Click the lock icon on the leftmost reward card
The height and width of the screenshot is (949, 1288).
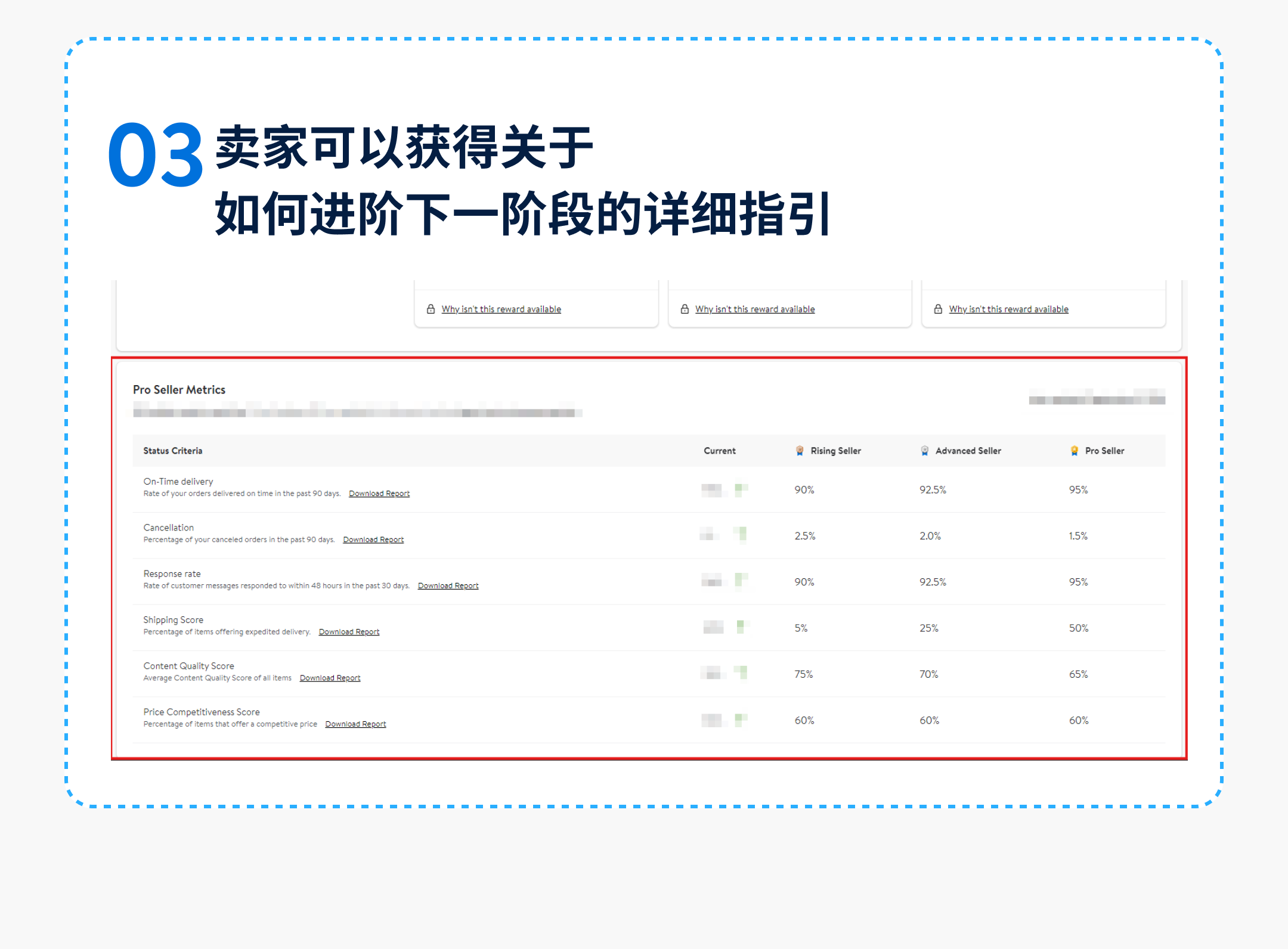click(431, 309)
